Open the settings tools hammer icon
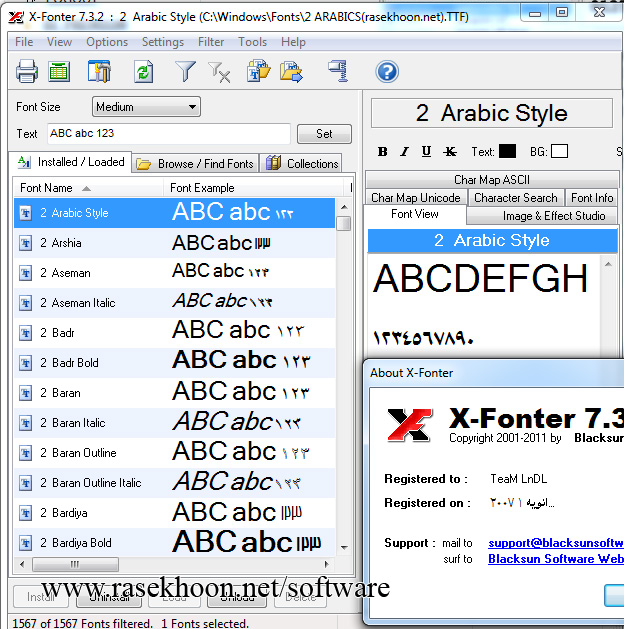The width and height of the screenshot is (624, 629). tap(99, 71)
